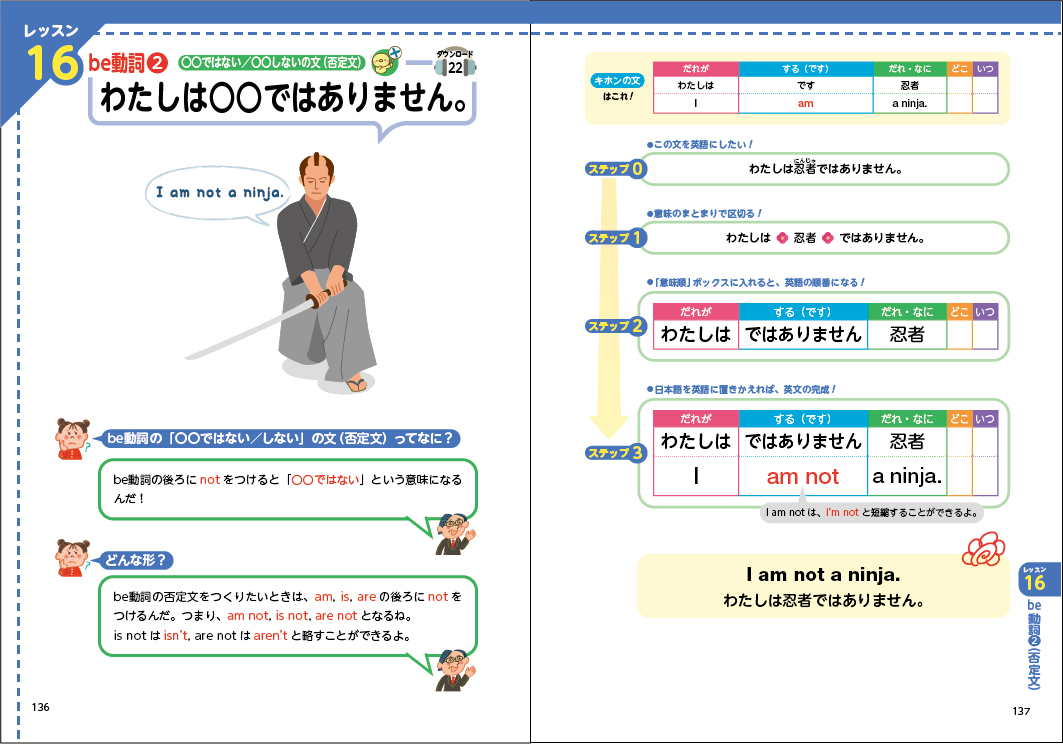This screenshot has height=747, width=1063.
Task: Click the purple 'いつ' header in the top table
Action: coord(985,68)
